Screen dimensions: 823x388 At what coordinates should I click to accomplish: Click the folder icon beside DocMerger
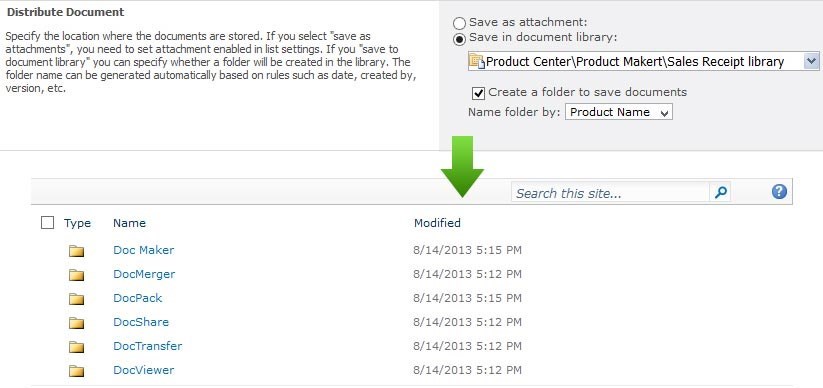point(77,275)
